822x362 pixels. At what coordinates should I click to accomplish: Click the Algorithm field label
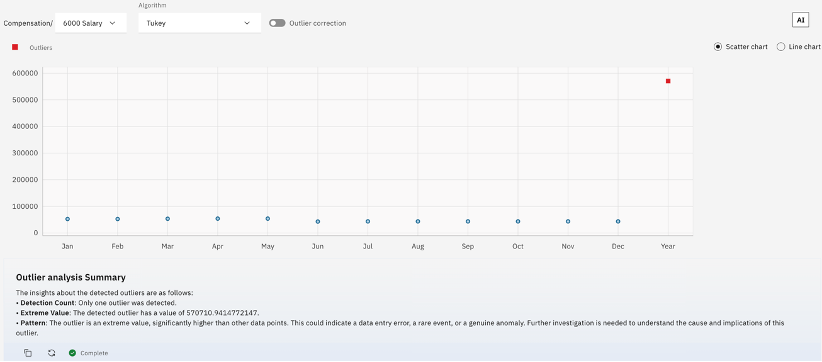[x=152, y=5]
